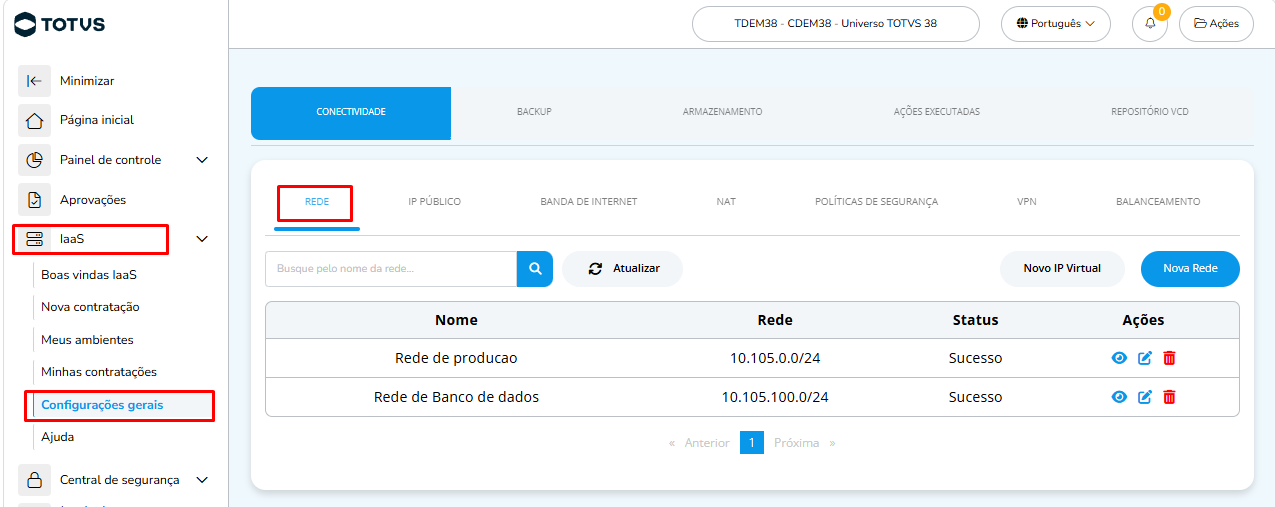The width and height of the screenshot is (1275, 507).
Task: Focus the network name search field
Action: (x=391, y=269)
